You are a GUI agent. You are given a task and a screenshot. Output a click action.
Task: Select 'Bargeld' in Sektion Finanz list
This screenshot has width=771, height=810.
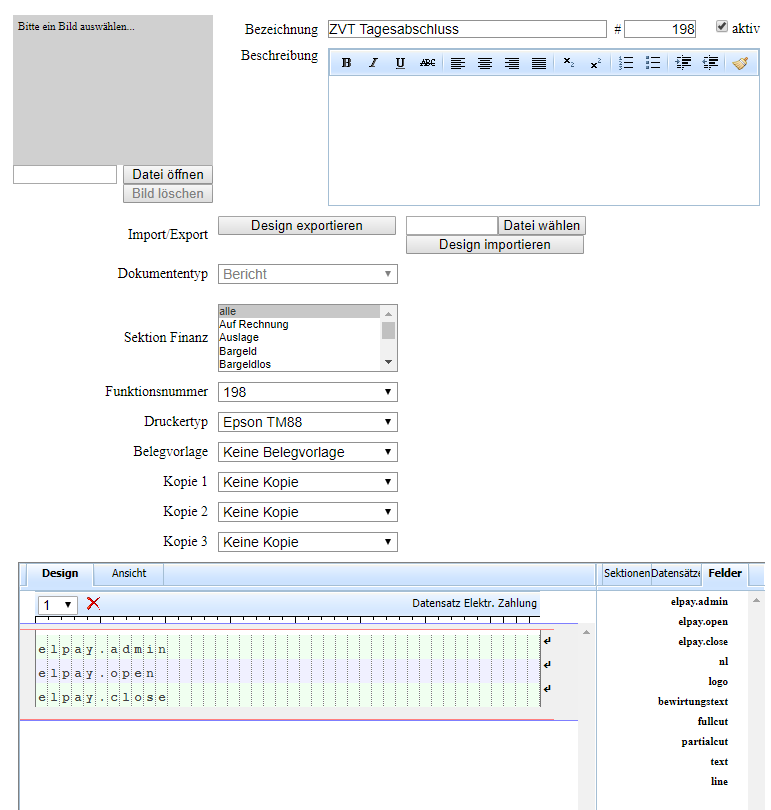[x=299, y=351]
